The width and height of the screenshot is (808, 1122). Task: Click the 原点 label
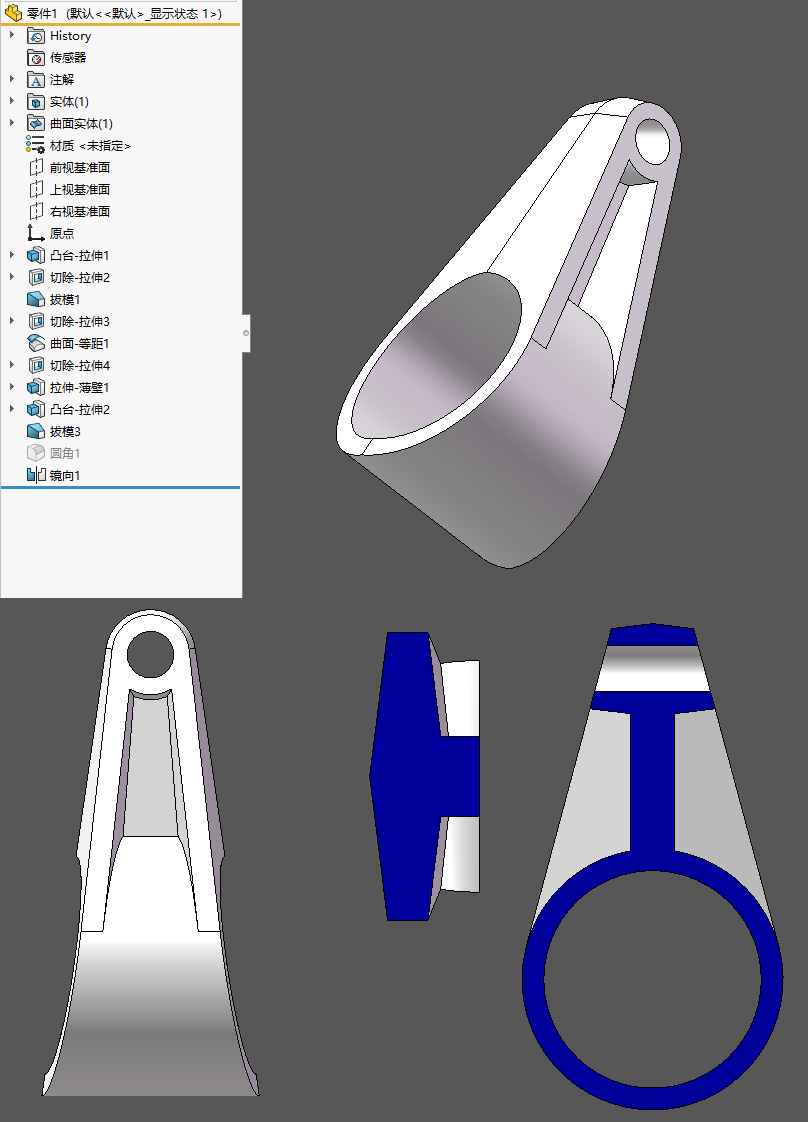pos(62,233)
